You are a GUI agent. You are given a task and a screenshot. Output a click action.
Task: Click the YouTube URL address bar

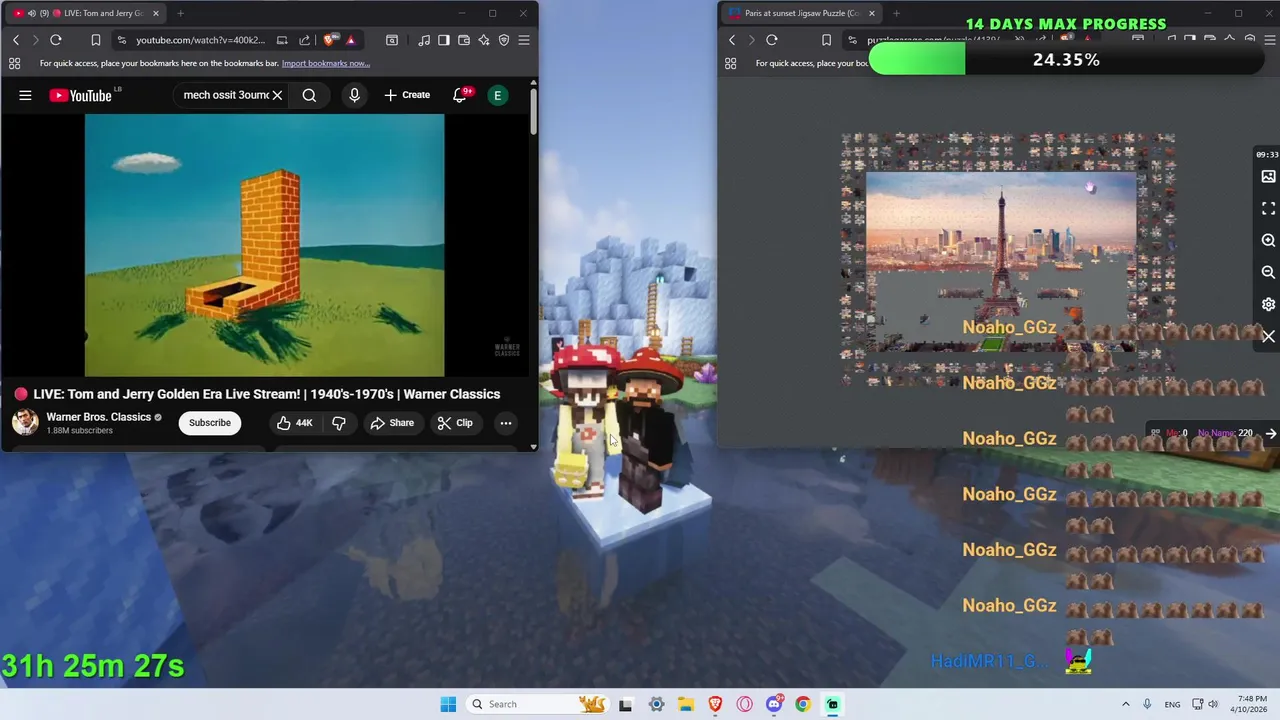coord(200,40)
